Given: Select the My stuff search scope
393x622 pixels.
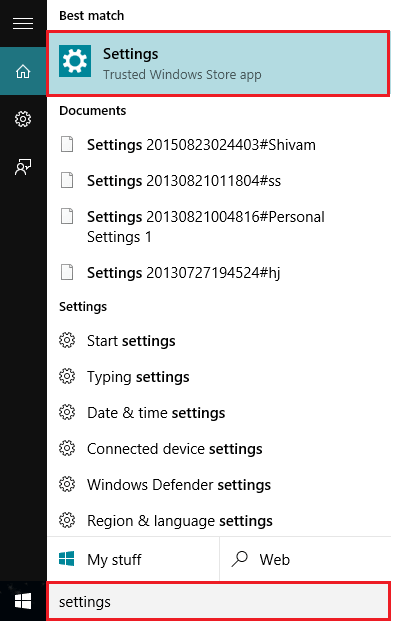Looking at the screenshot, I should click(133, 559).
